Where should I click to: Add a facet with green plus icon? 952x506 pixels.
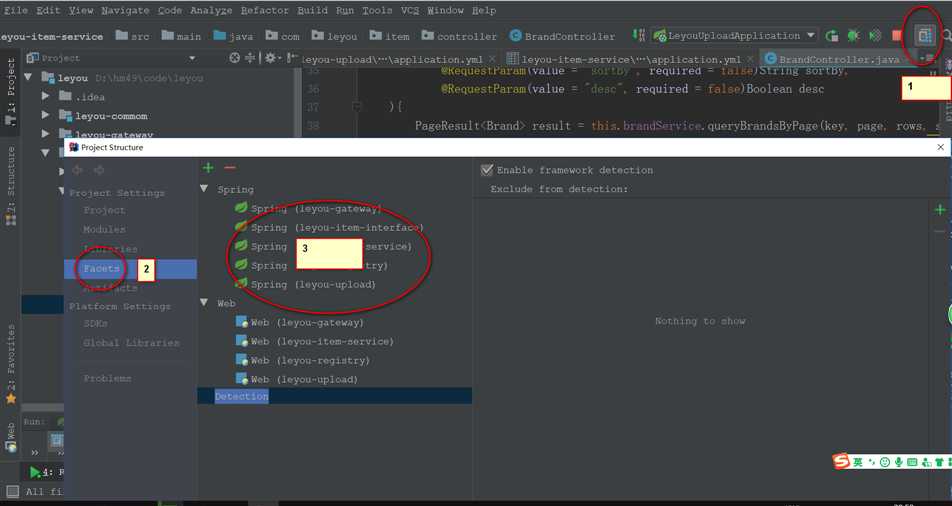pos(208,168)
